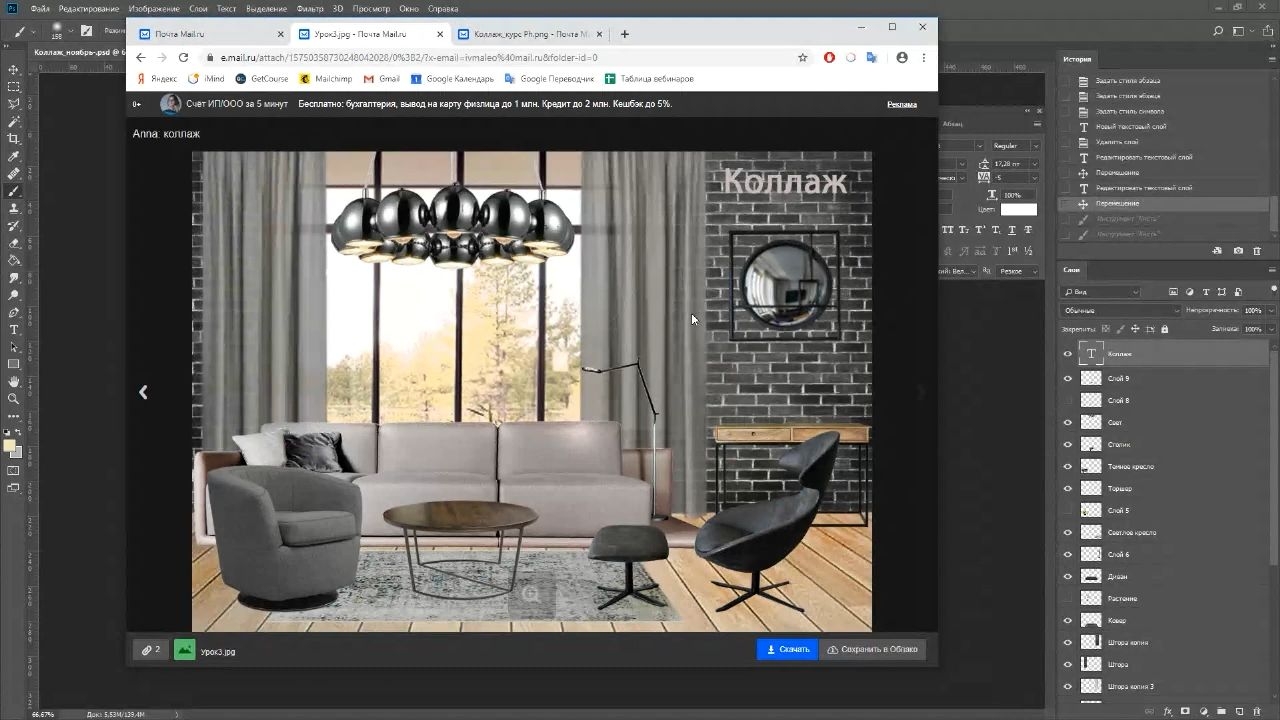The image size is (1280, 720).
Task: Go back in Chrome browser
Action: coord(141,58)
